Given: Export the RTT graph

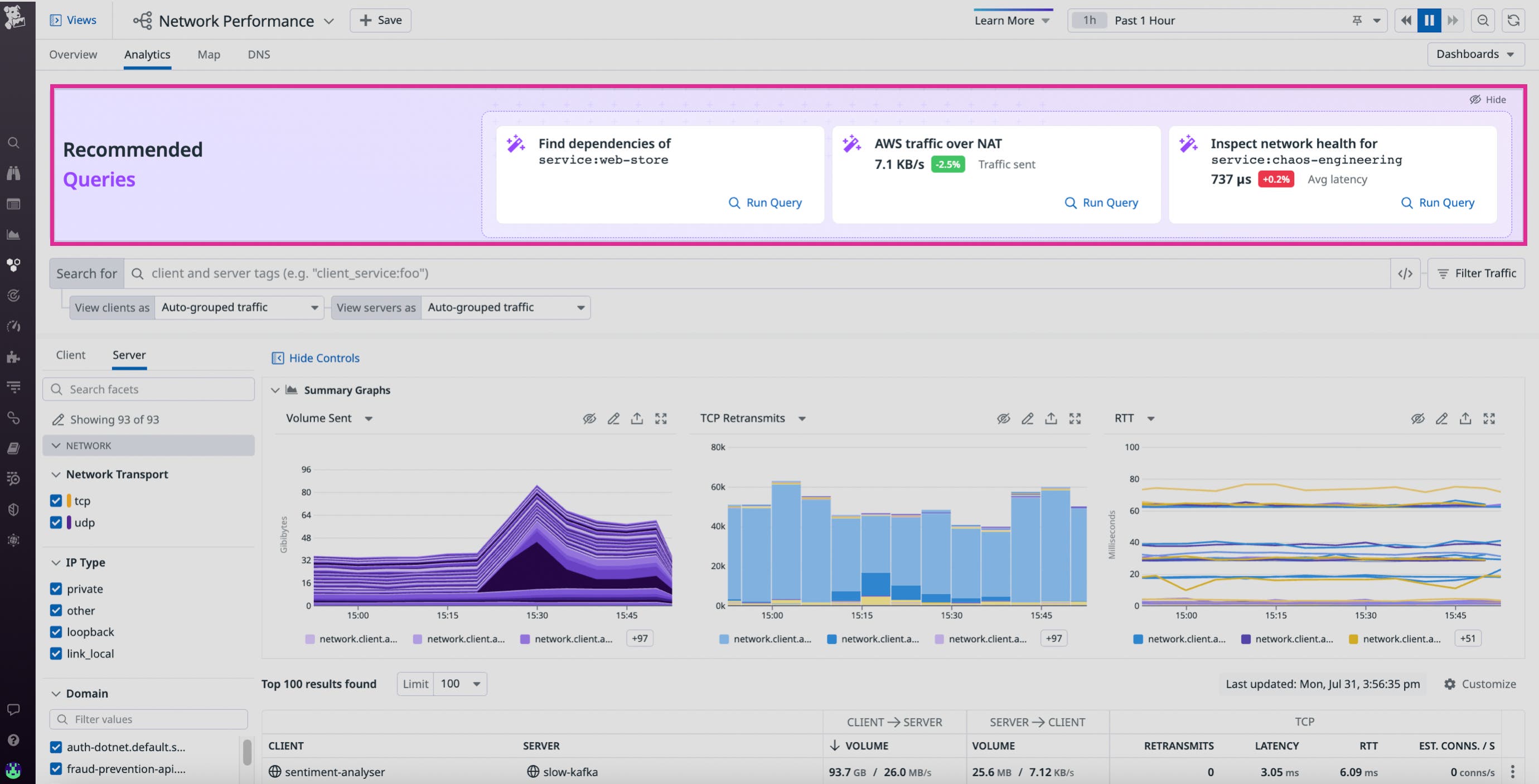Looking at the screenshot, I should [x=1465, y=418].
